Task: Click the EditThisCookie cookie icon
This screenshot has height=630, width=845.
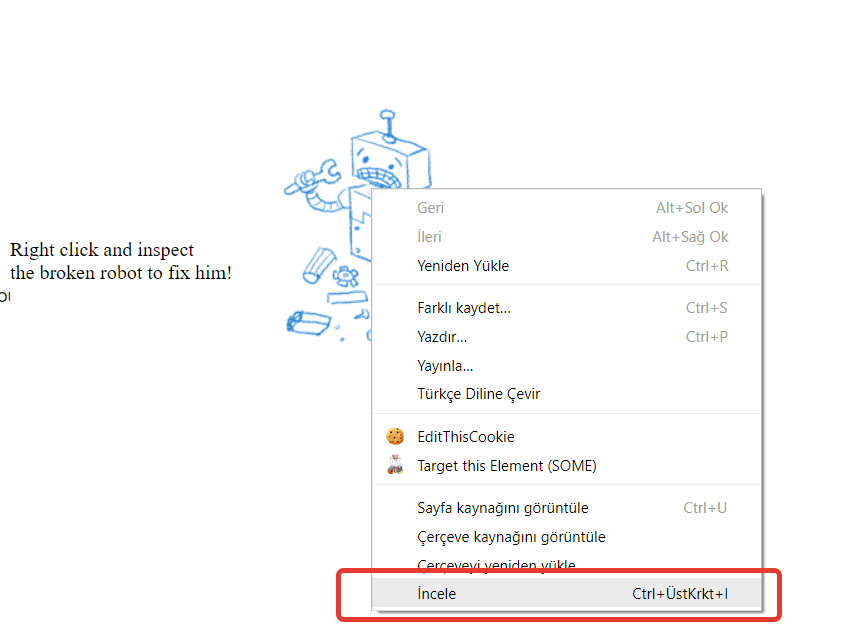Action: click(395, 437)
